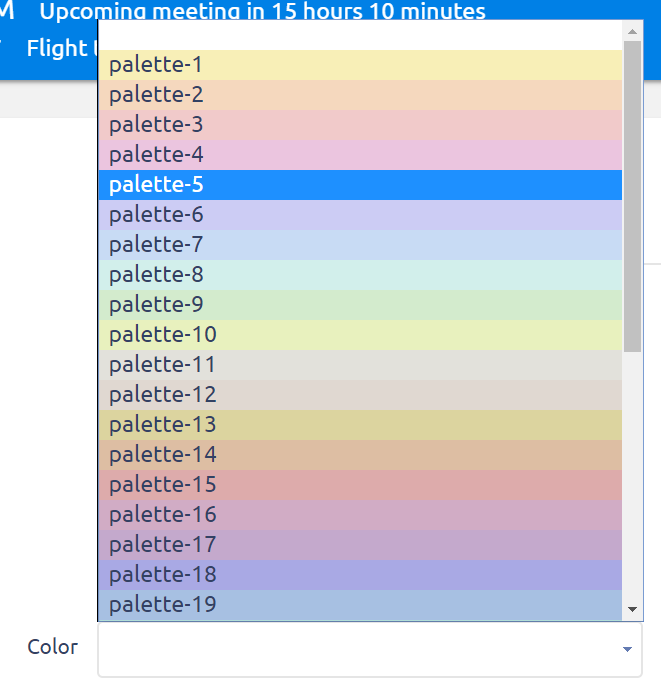Pick palette-8 from the color list

pos(360,275)
